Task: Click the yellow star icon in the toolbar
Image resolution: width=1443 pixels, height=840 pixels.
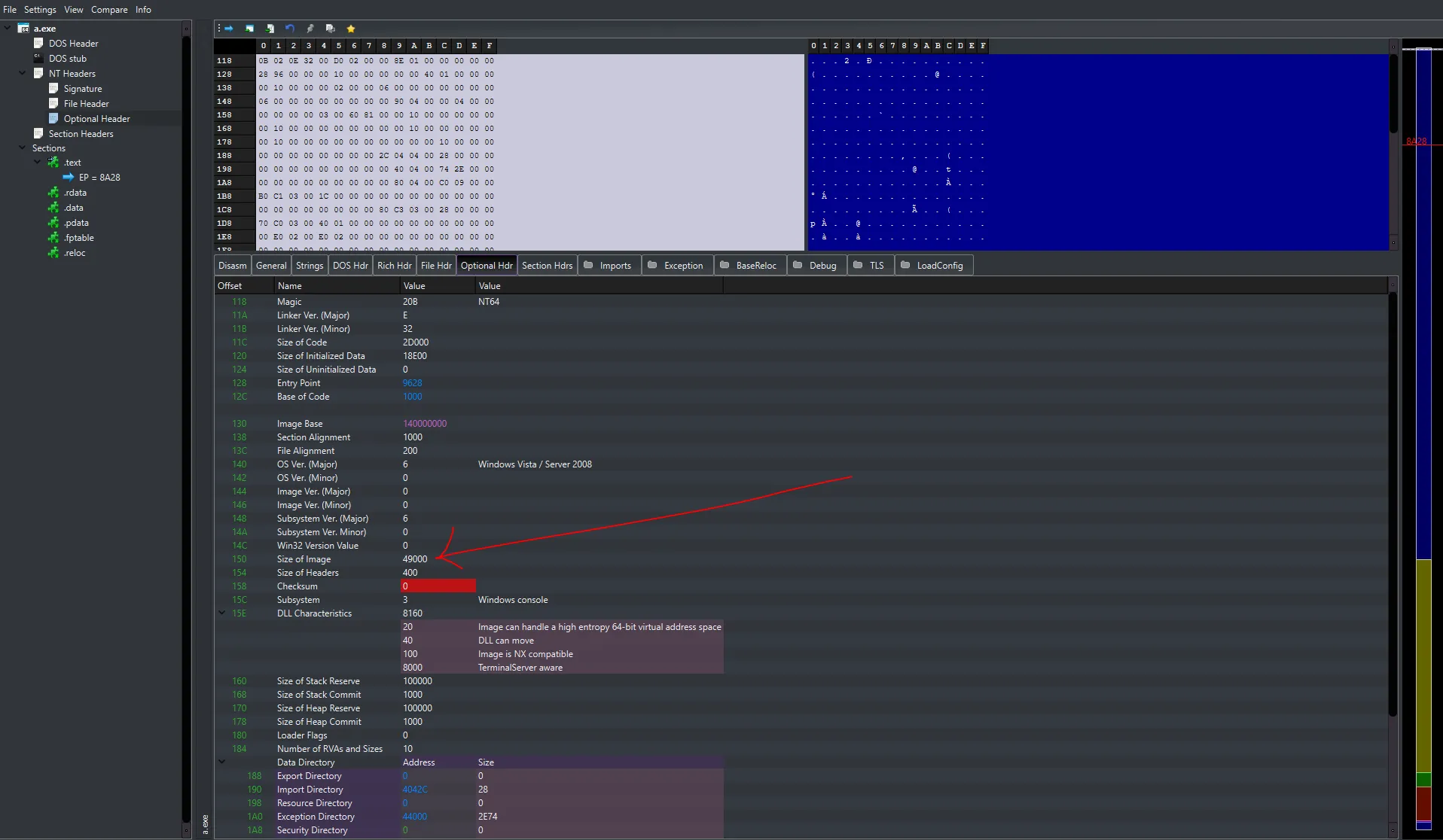Action: 350,29
